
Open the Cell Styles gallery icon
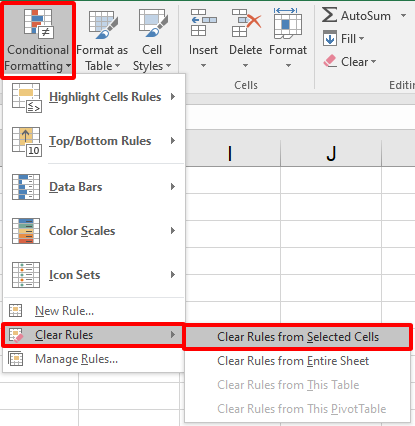(x=153, y=23)
